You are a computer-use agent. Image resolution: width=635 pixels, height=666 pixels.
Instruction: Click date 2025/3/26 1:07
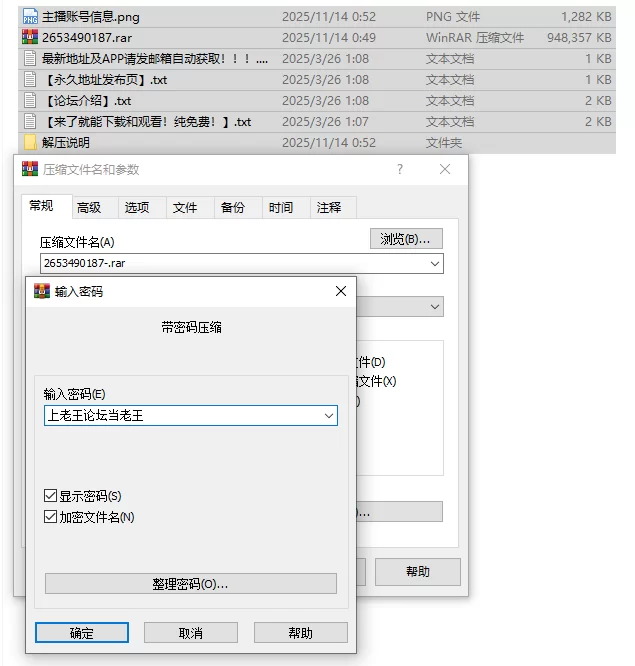pyautogui.click(x=325, y=122)
